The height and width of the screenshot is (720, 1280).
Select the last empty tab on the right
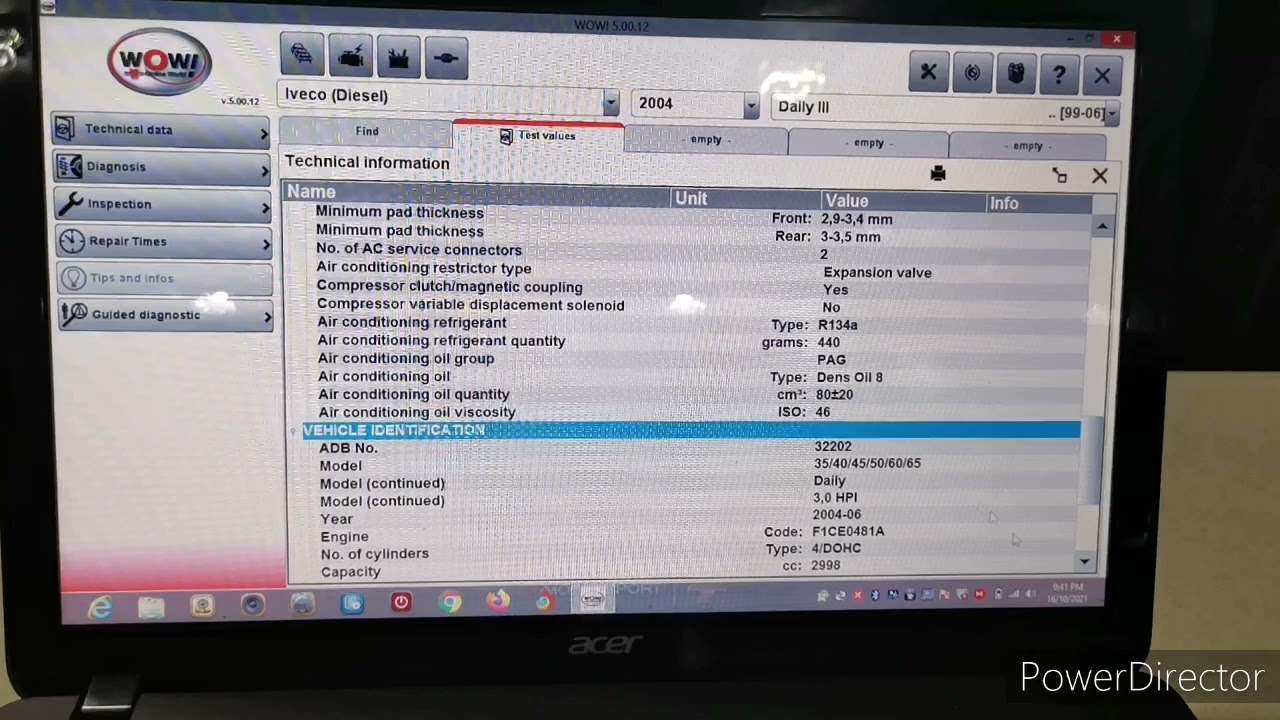coord(1028,146)
